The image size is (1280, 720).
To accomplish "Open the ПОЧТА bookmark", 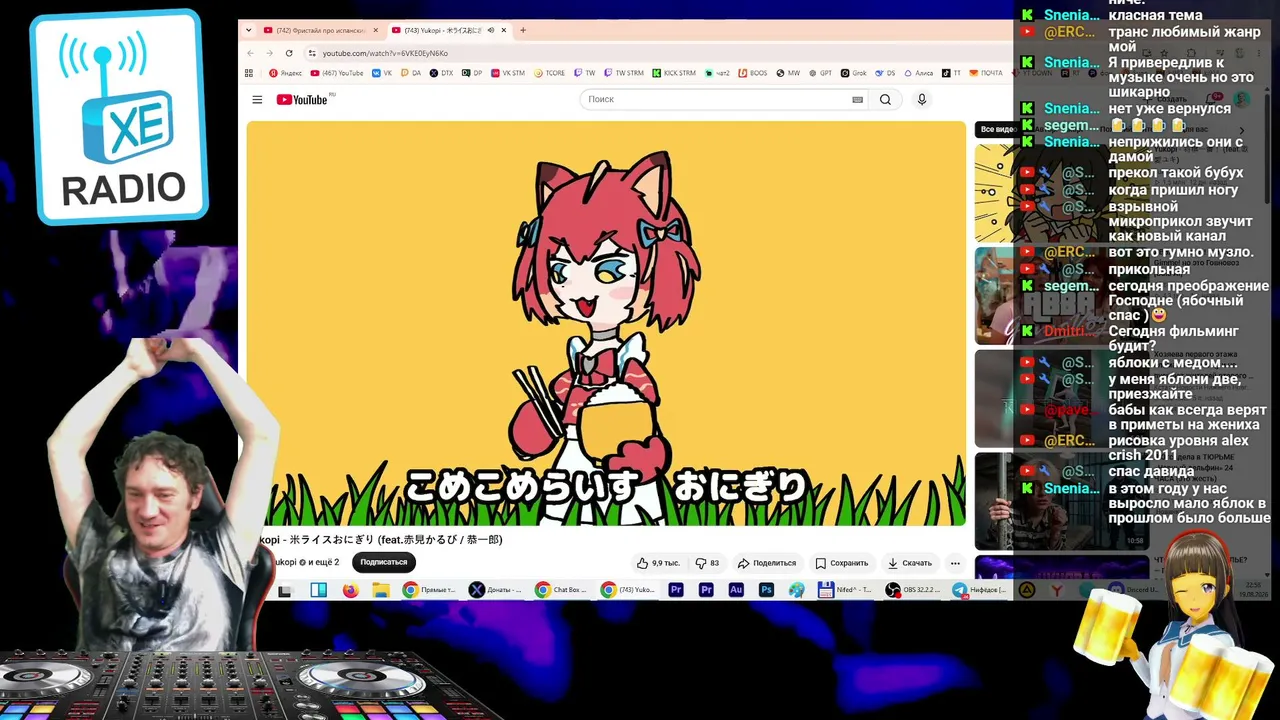I will tap(986, 73).
